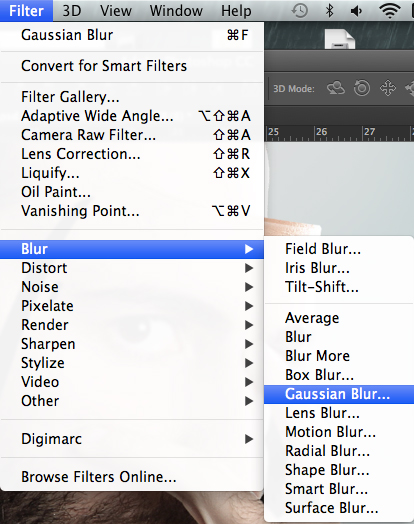This screenshot has height=524, width=414.
Task: Click the document icon on desktop
Action: (339, 38)
